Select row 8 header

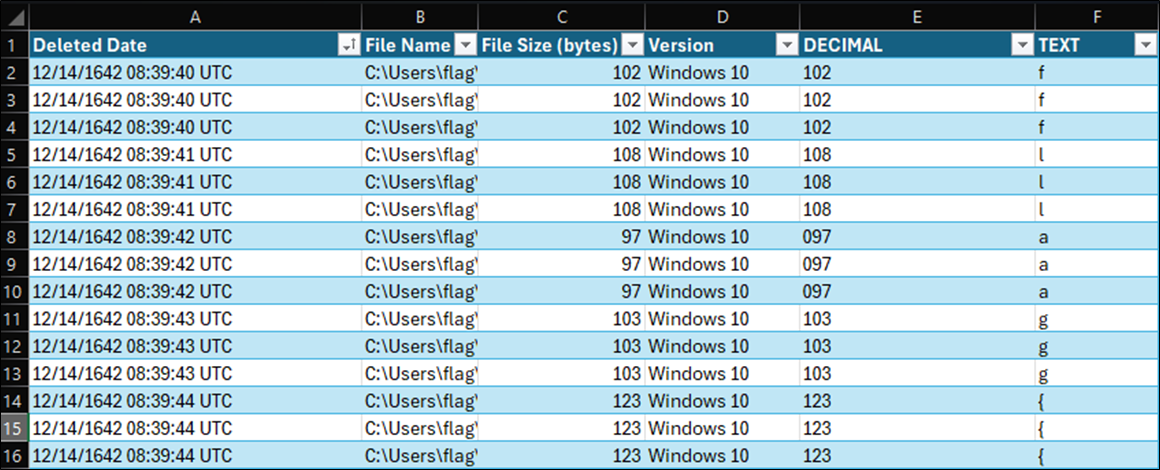pyautogui.click(x=15, y=236)
